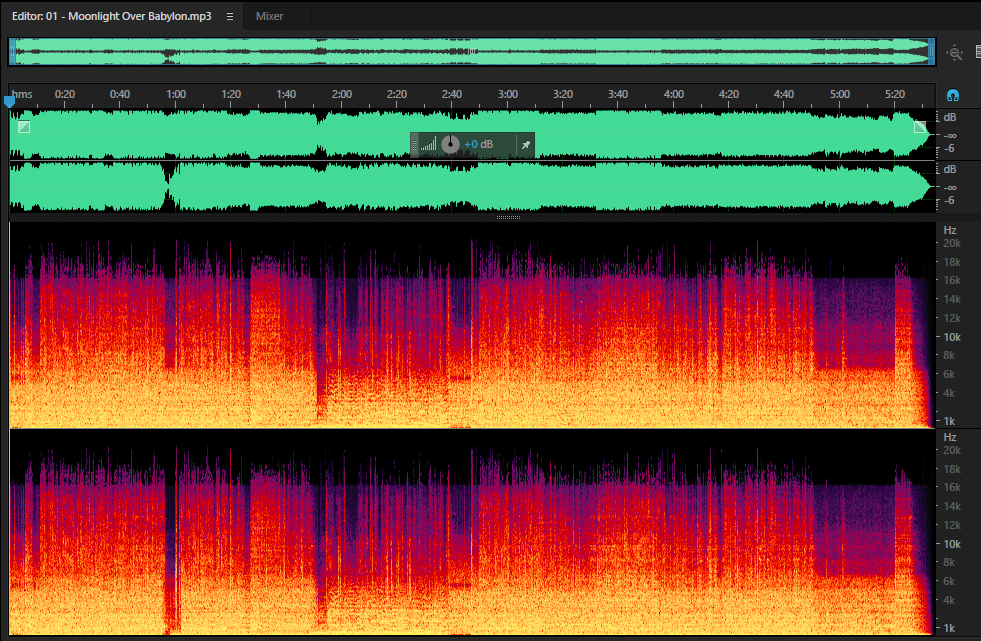The width and height of the screenshot is (981, 641).
Task: Click the 5:00 mark on the ruler
Action: coord(840,94)
